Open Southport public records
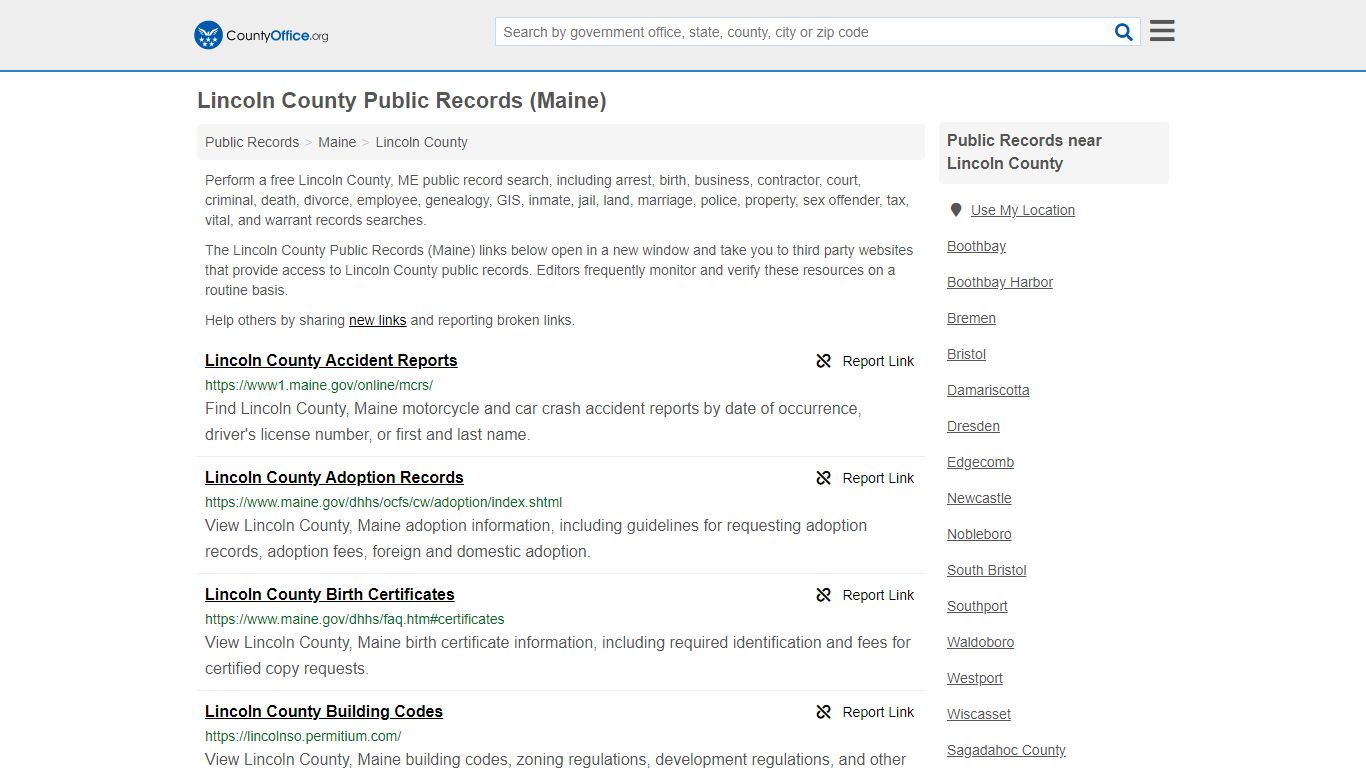This screenshot has width=1366, height=768. (977, 606)
